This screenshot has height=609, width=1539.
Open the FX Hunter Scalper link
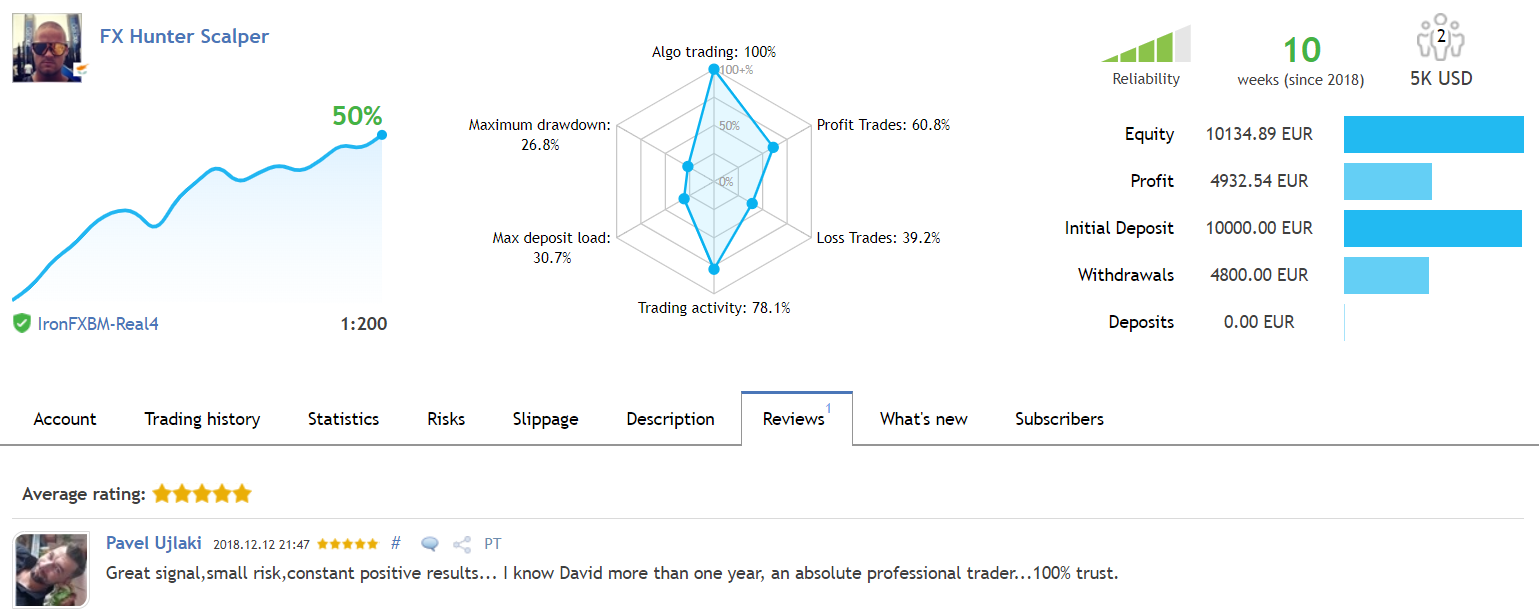pos(184,36)
